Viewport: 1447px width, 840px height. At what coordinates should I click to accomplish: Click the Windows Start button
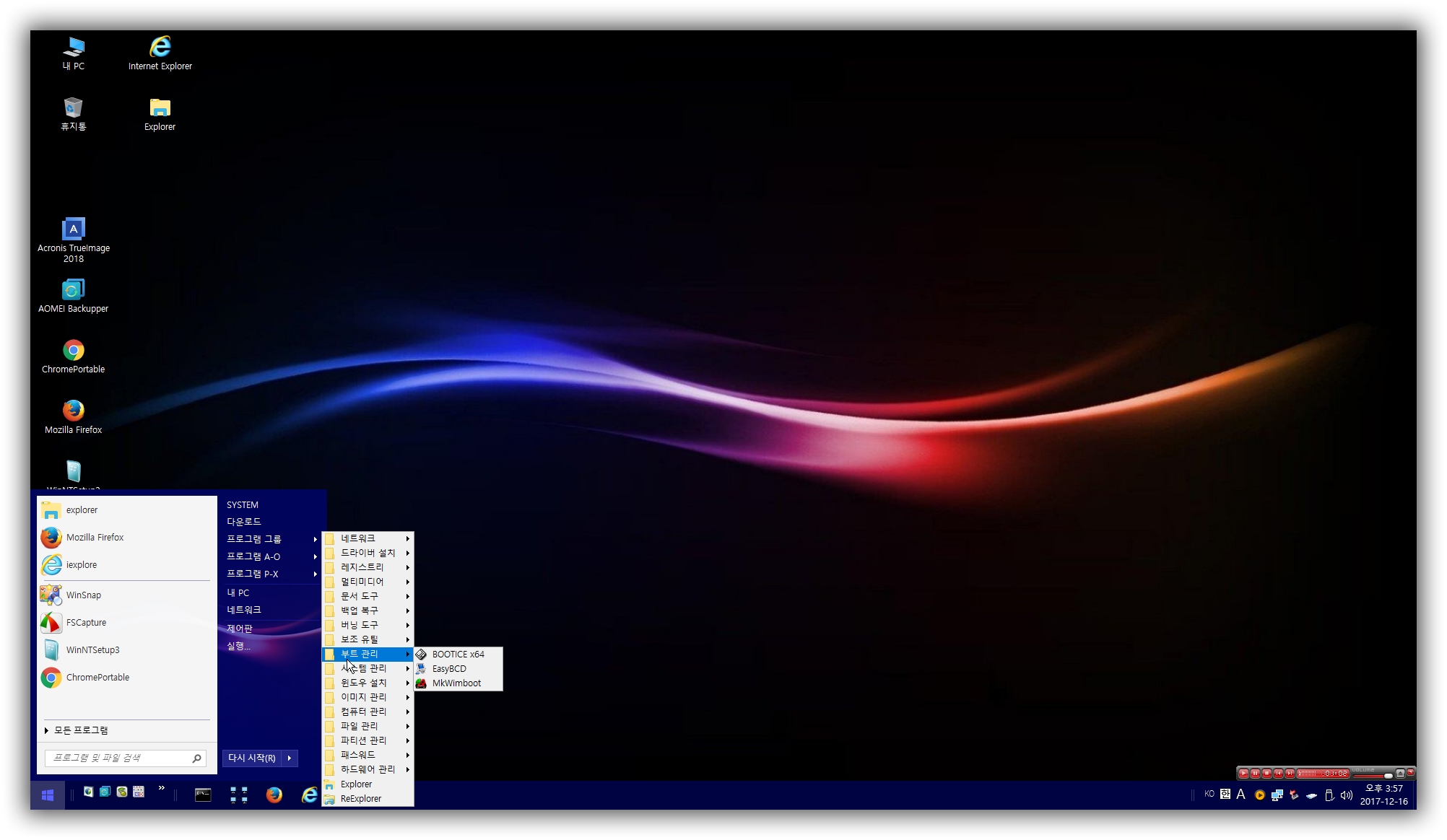pyautogui.click(x=48, y=795)
